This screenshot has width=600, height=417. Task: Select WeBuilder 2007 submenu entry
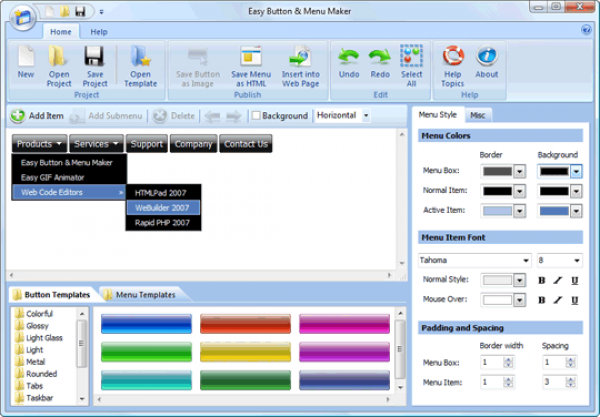pyautogui.click(x=162, y=207)
